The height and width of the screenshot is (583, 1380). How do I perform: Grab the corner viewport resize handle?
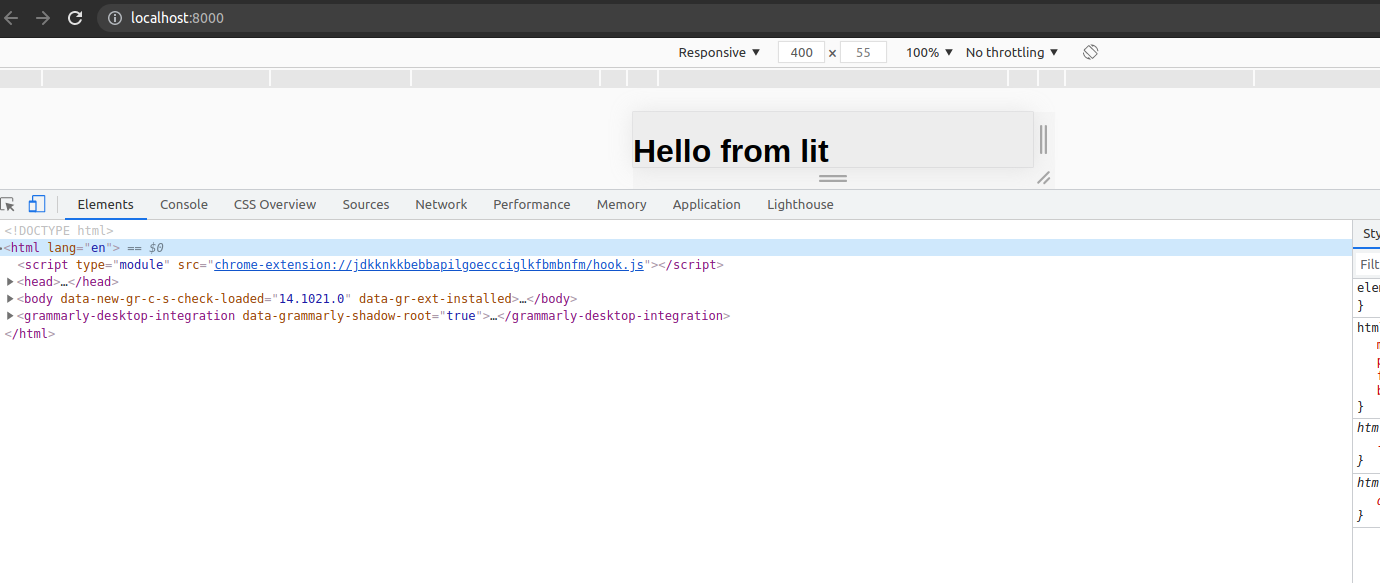click(1043, 178)
